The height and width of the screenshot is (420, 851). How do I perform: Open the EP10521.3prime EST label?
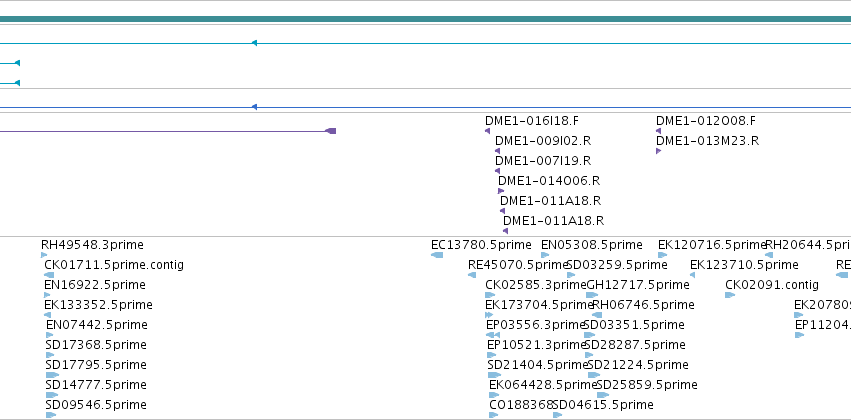536,345
